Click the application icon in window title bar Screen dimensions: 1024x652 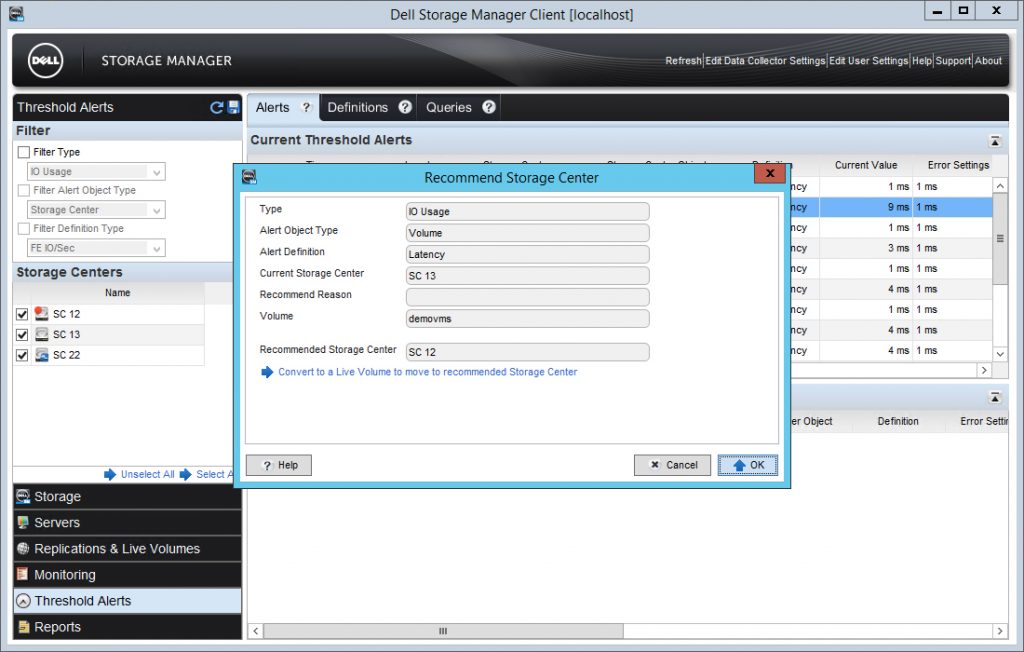pos(16,13)
